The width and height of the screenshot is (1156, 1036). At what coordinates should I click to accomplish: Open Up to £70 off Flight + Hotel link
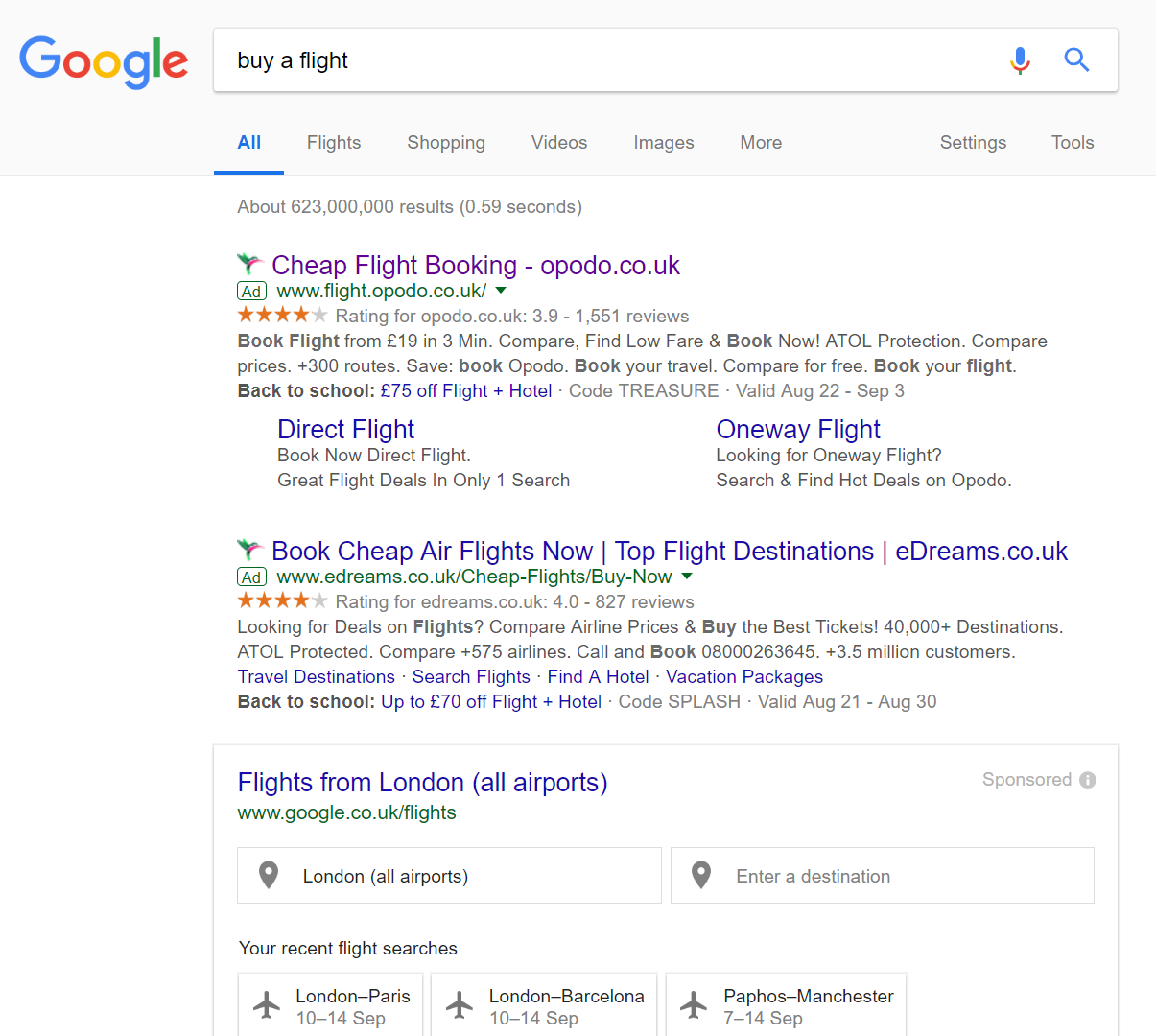[491, 701]
